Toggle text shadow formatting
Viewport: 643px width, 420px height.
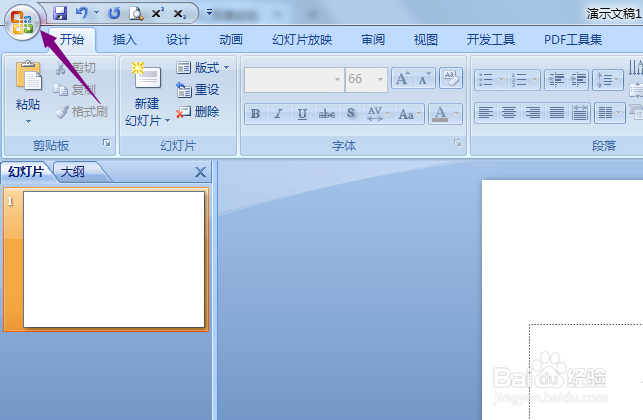point(351,114)
